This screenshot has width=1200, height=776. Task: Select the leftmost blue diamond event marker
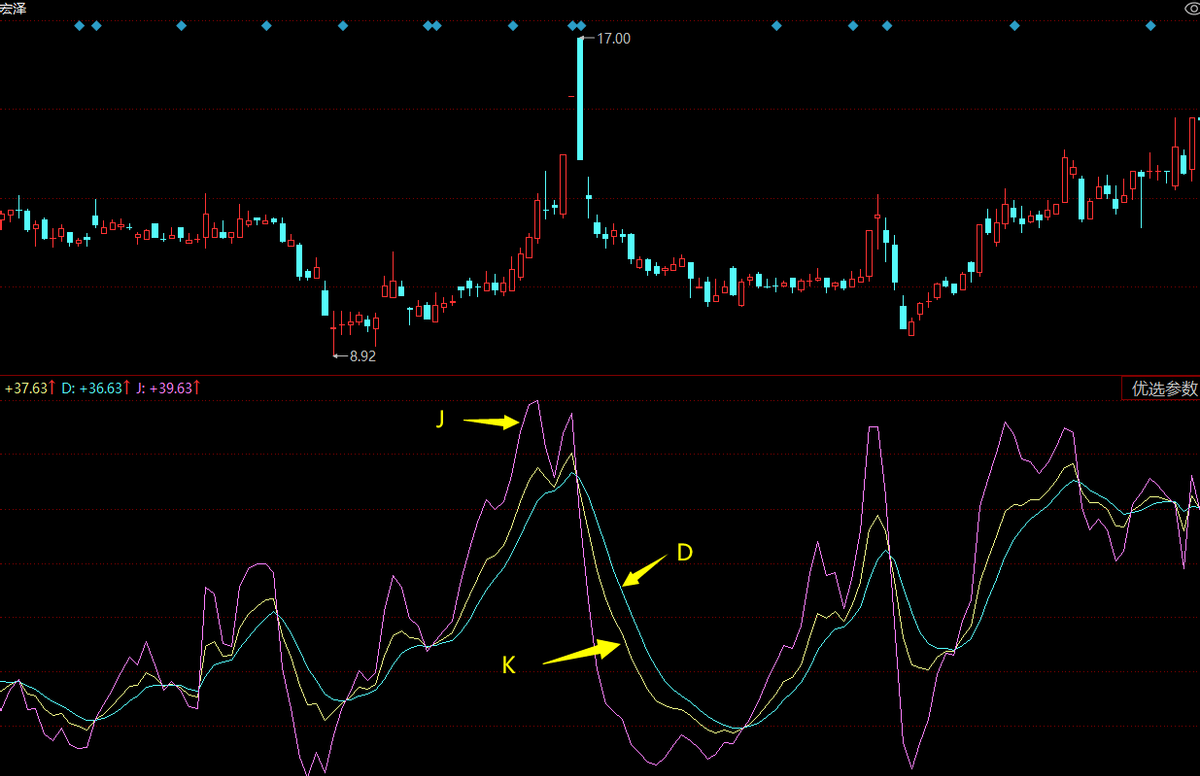point(80,26)
